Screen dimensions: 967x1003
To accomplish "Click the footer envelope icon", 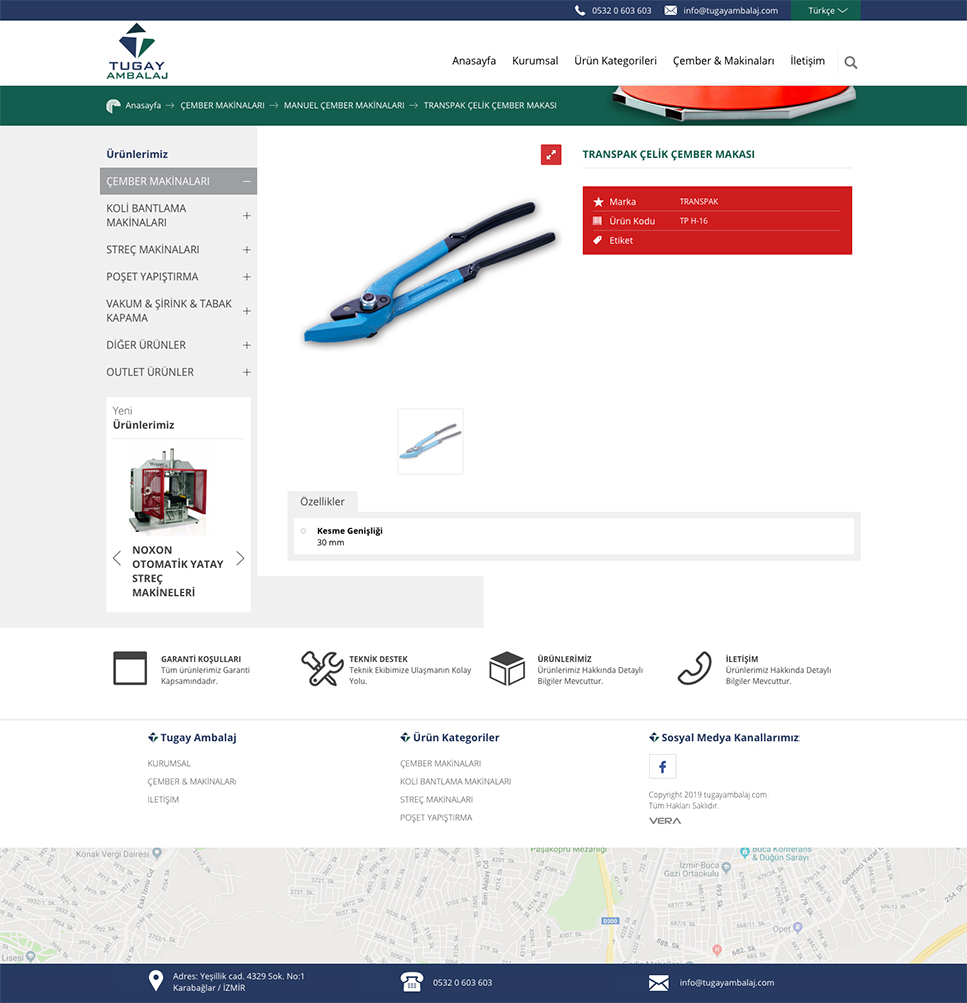I will 659,983.
